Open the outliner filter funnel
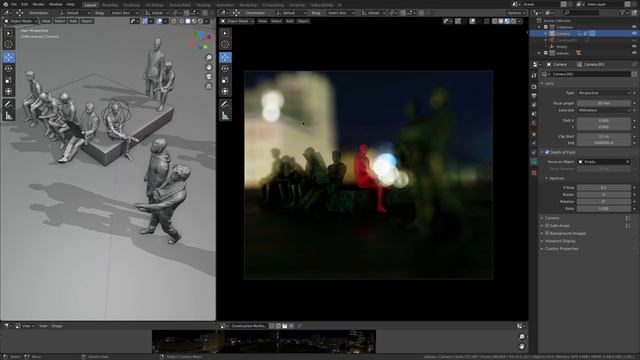Image resolution: width=640 pixels, height=360 pixels. pyautogui.click(x=622, y=13)
